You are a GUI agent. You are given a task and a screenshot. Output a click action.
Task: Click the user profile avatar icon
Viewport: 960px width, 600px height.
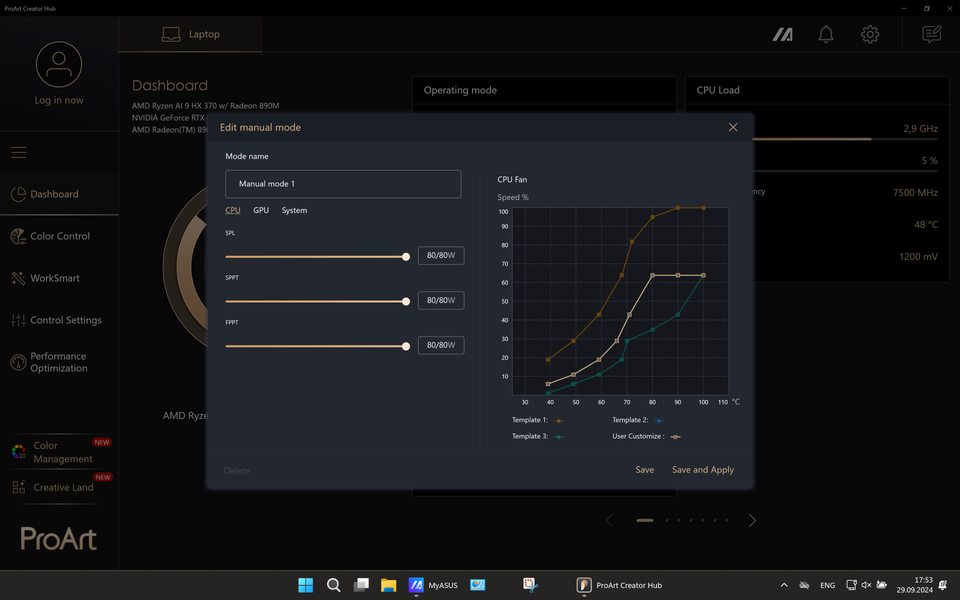tap(59, 64)
